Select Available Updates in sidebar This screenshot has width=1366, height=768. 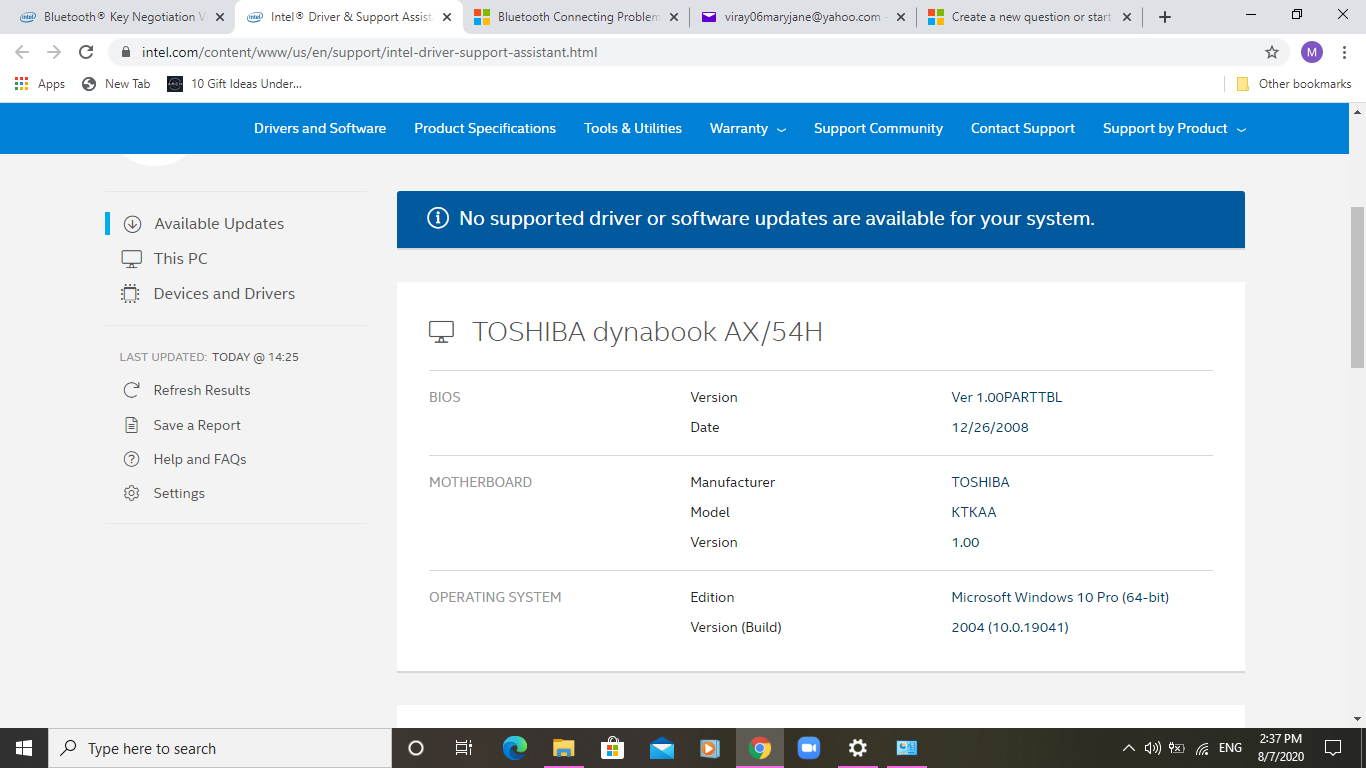(219, 224)
